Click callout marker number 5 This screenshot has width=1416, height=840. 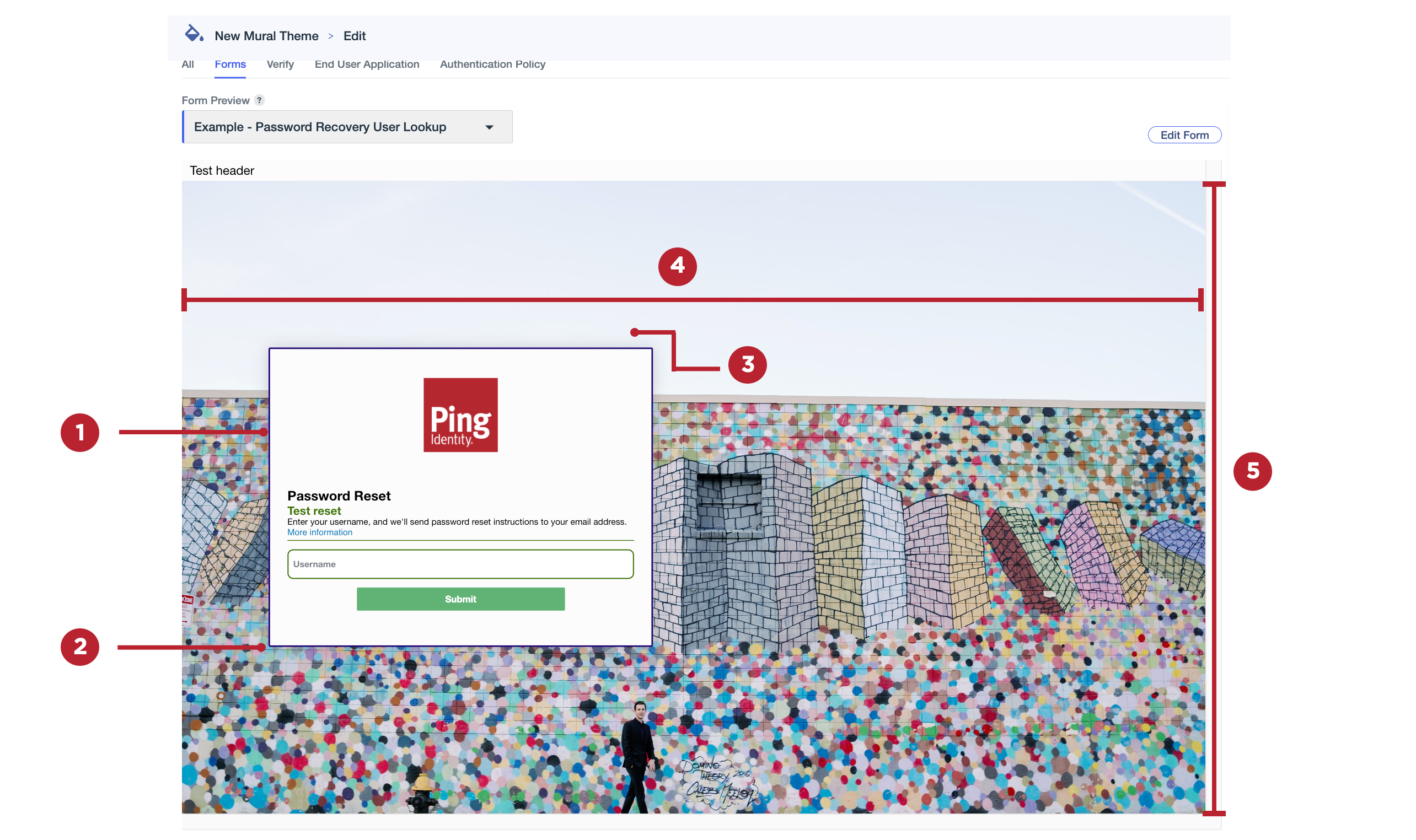[1252, 471]
